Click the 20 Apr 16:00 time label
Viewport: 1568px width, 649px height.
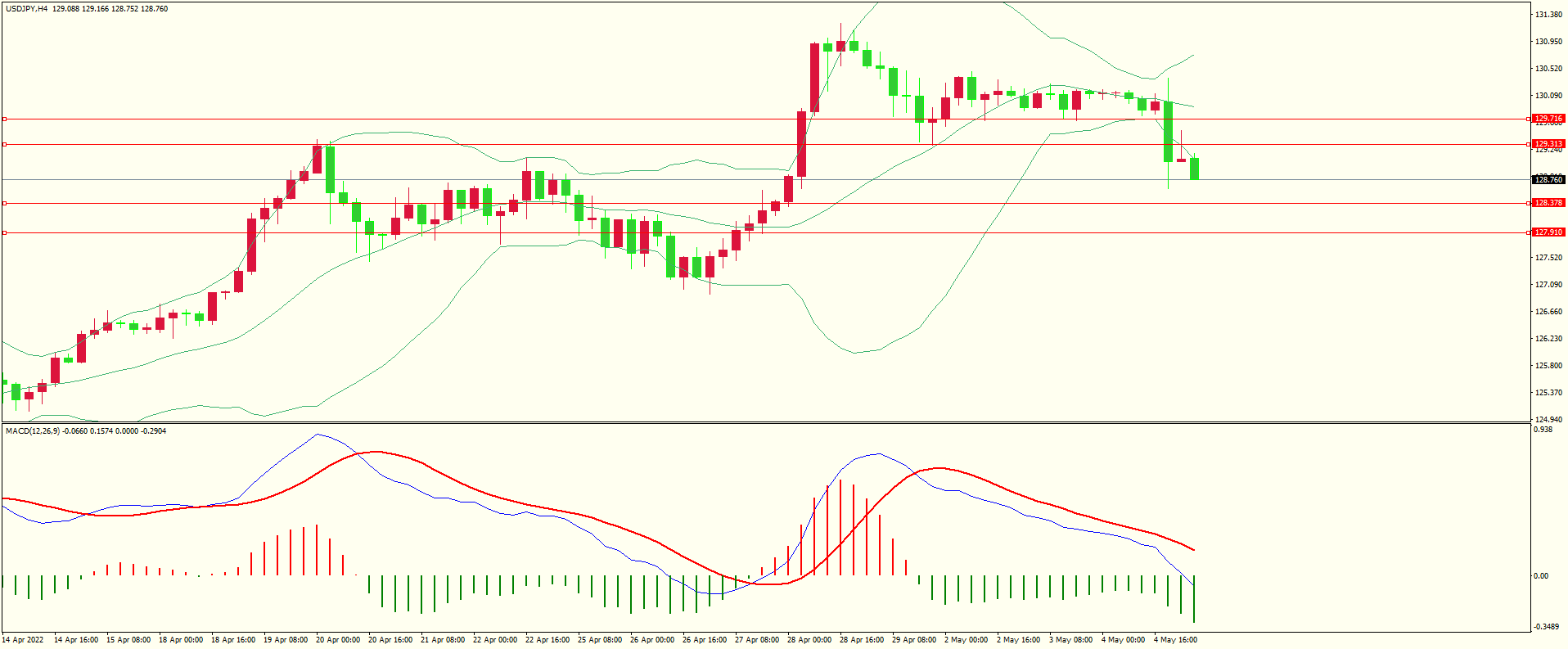[x=390, y=640]
